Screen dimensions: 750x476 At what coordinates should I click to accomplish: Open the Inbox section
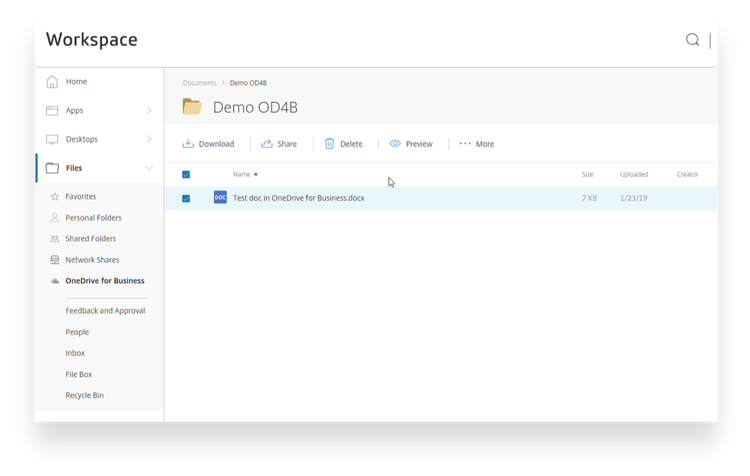pyautogui.click(x=75, y=353)
